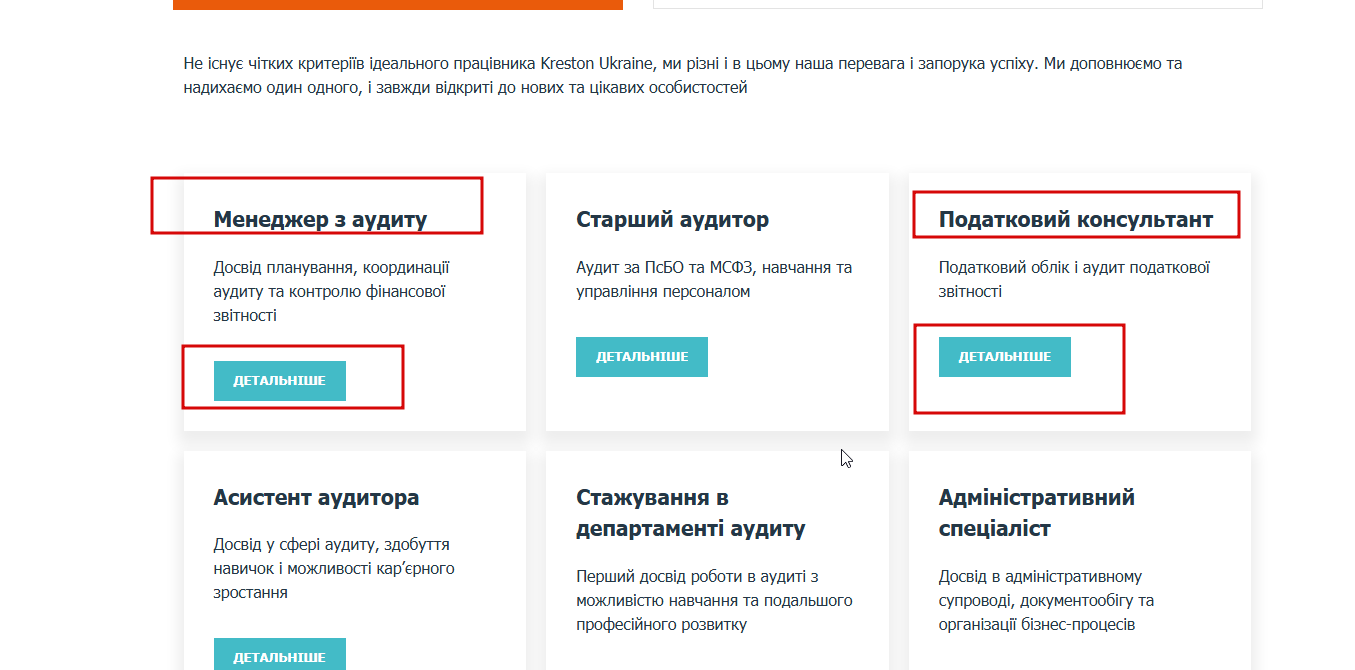The height and width of the screenshot is (670, 1355).
Task: Open details for Асистент аудитора vacancy
Action: [280, 654]
